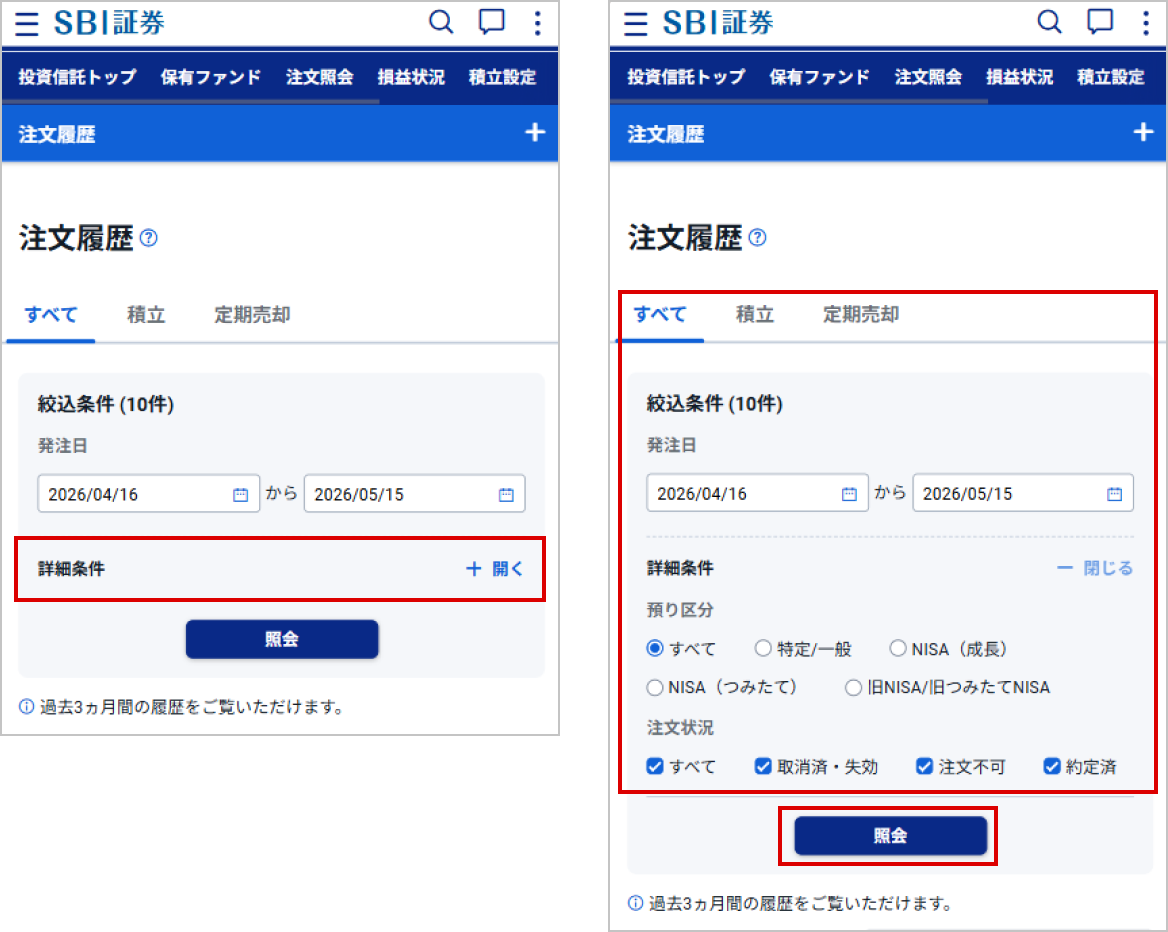Screen dimensions: 1168x932
Task: Click SBI証券 logo in left screen
Action: click(109, 23)
